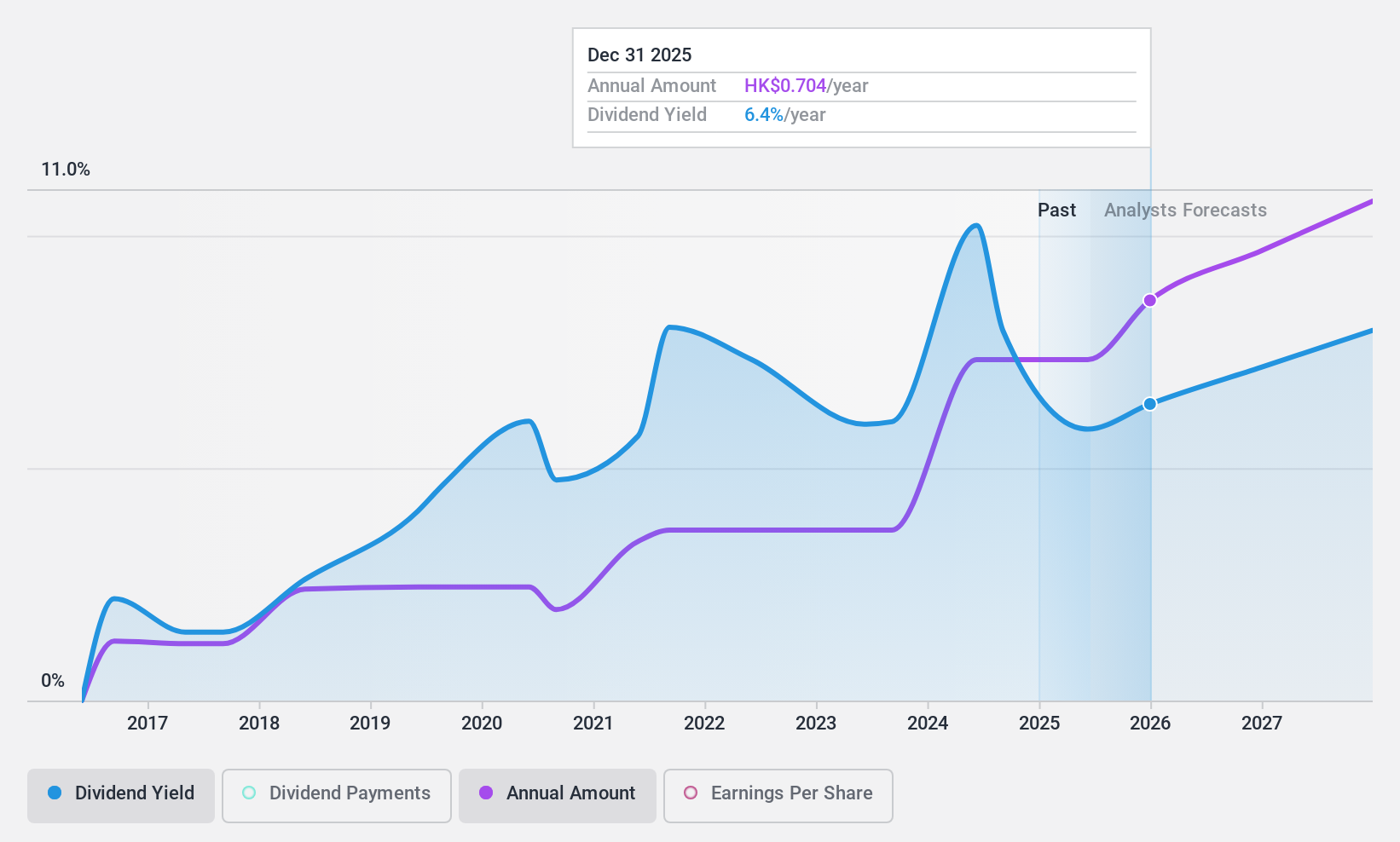Viewport: 1400px width, 842px height.
Task: Click the 2022 x-axis label
Action: pyautogui.click(x=704, y=724)
